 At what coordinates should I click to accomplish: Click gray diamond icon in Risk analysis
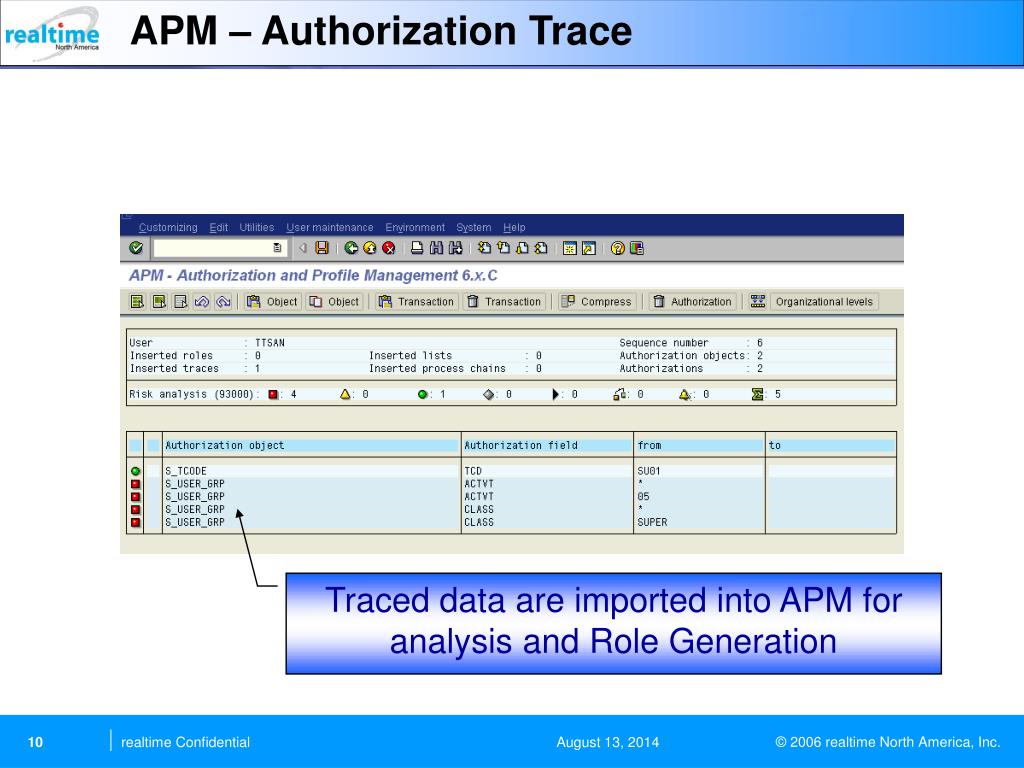click(x=488, y=394)
